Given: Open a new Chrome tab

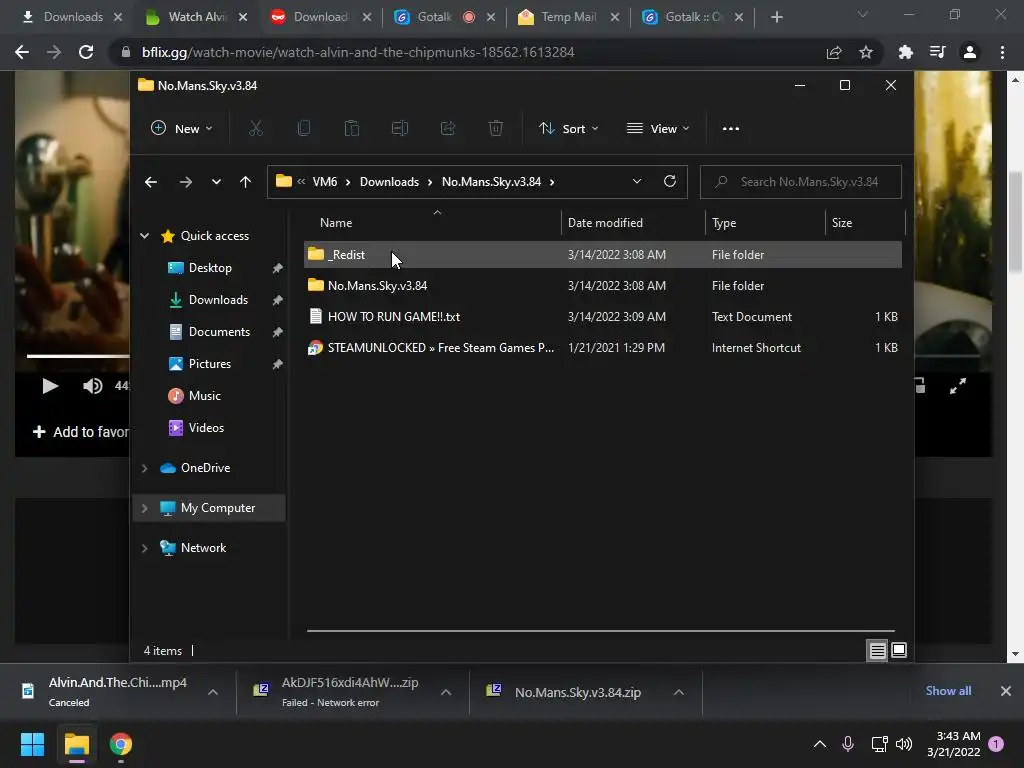Looking at the screenshot, I should pyautogui.click(x=776, y=17).
